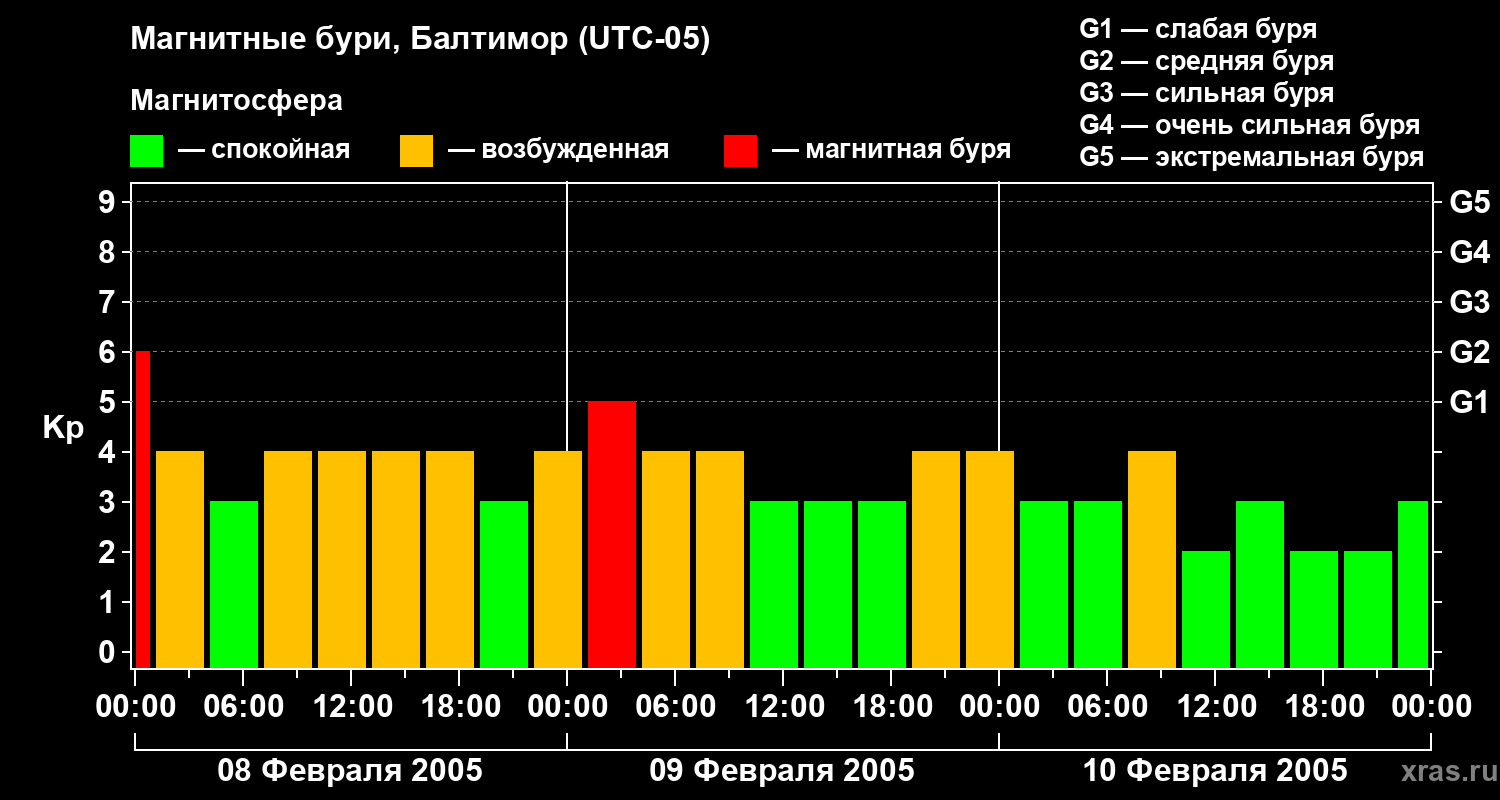The image size is (1500, 800).
Task: Select the '09 Февраля 2005' date label
Action: click(x=782, y=771)
